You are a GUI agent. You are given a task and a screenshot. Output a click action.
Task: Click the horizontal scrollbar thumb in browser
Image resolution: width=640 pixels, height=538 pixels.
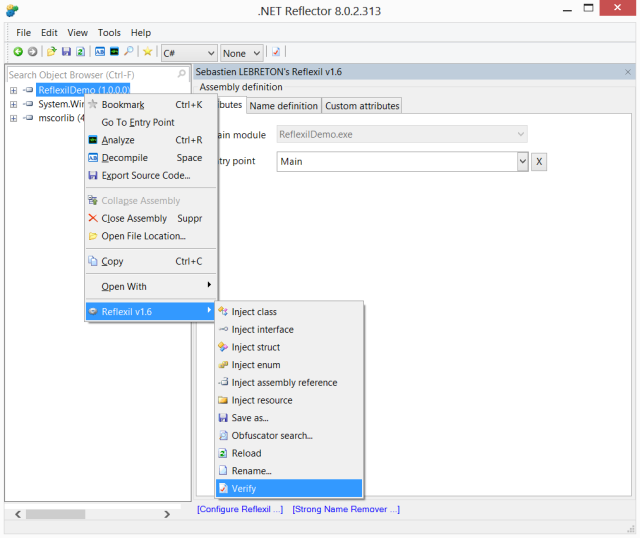[x=56, y=514]
